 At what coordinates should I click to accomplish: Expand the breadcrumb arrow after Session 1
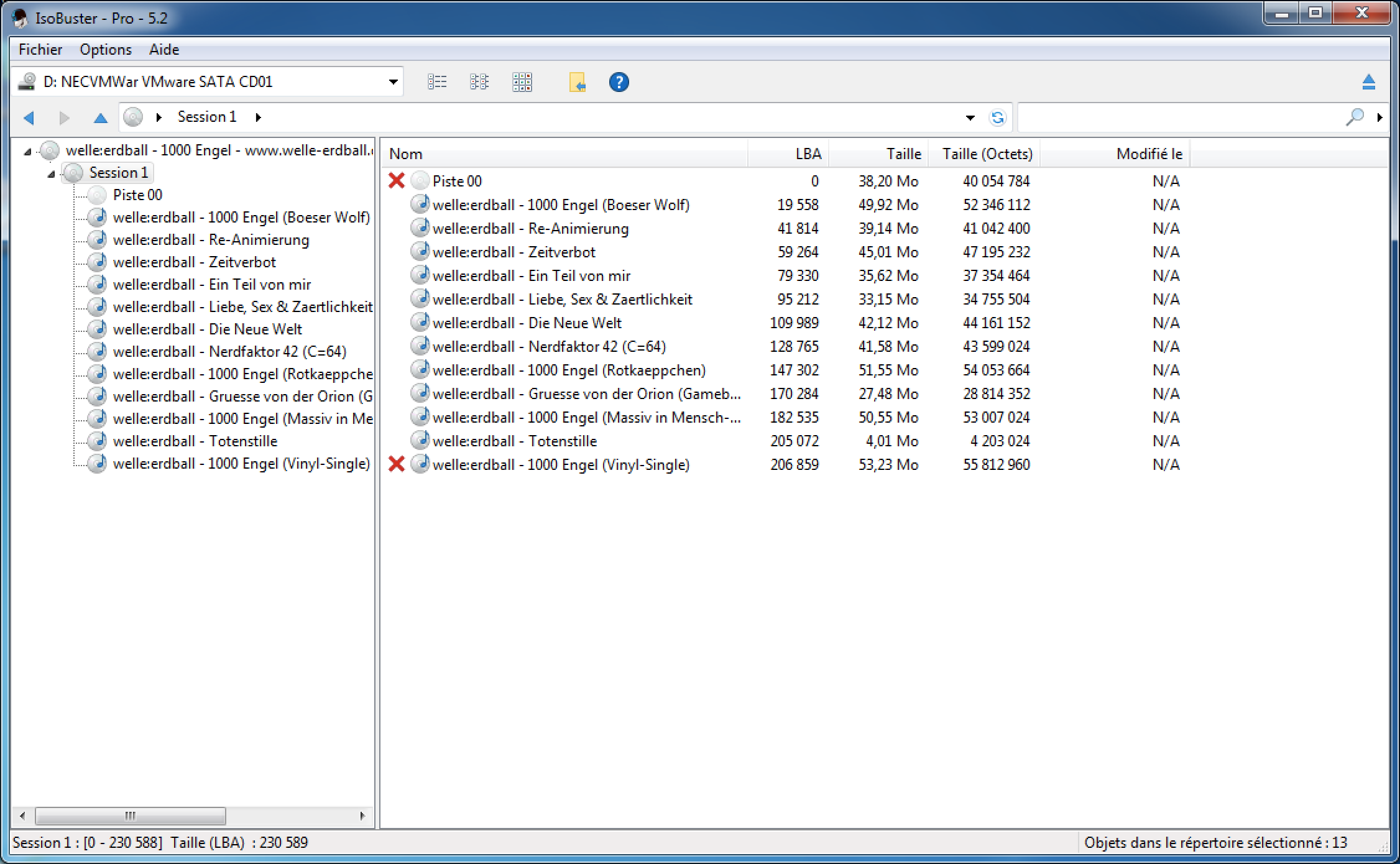[259, 117]
